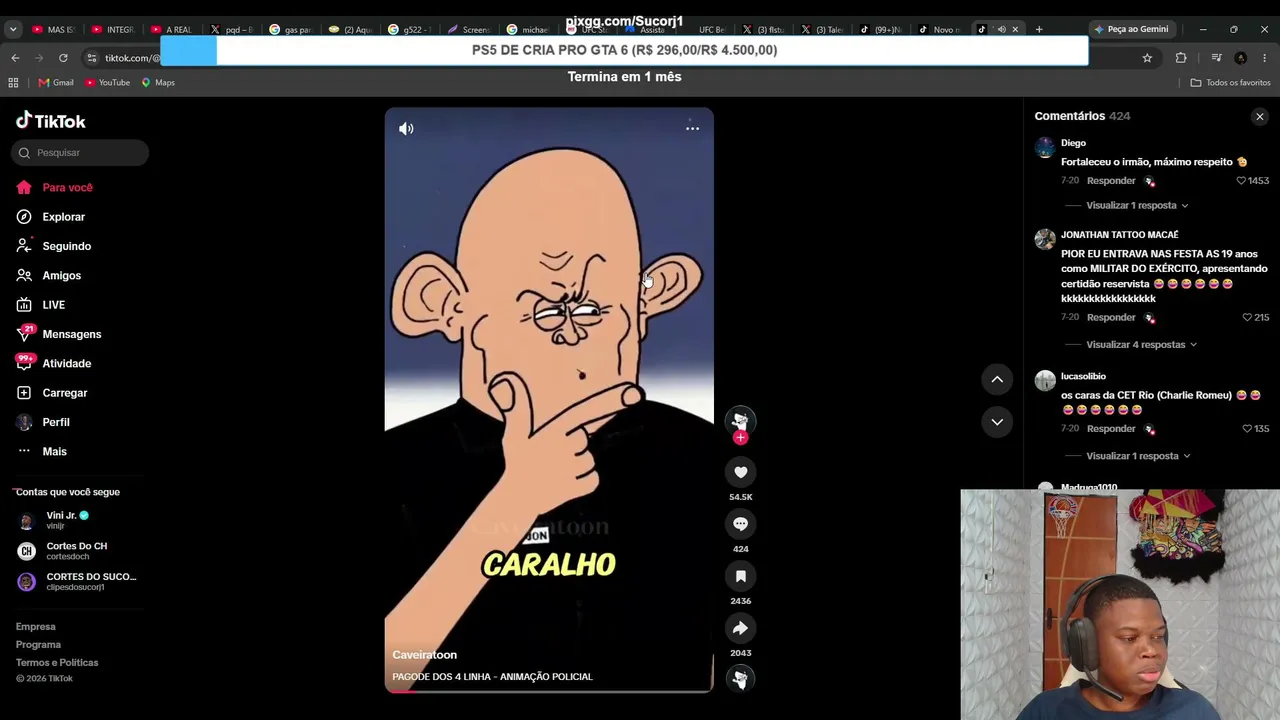Screen dimensions: 1280x720
Task: Open the YouTube bookmark
Action: pos(107,83)
